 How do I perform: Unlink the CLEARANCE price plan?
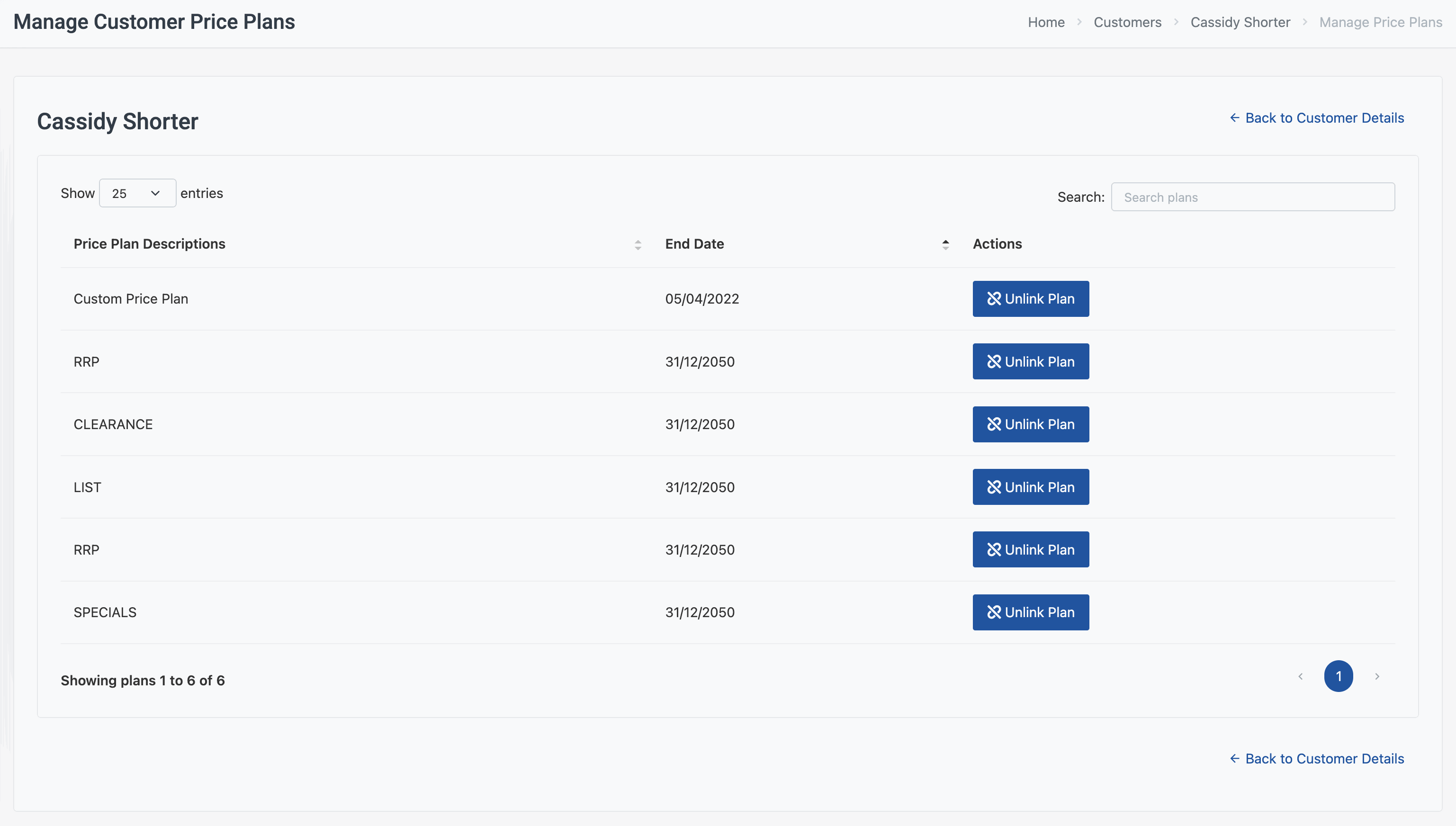click(1030, 424)
